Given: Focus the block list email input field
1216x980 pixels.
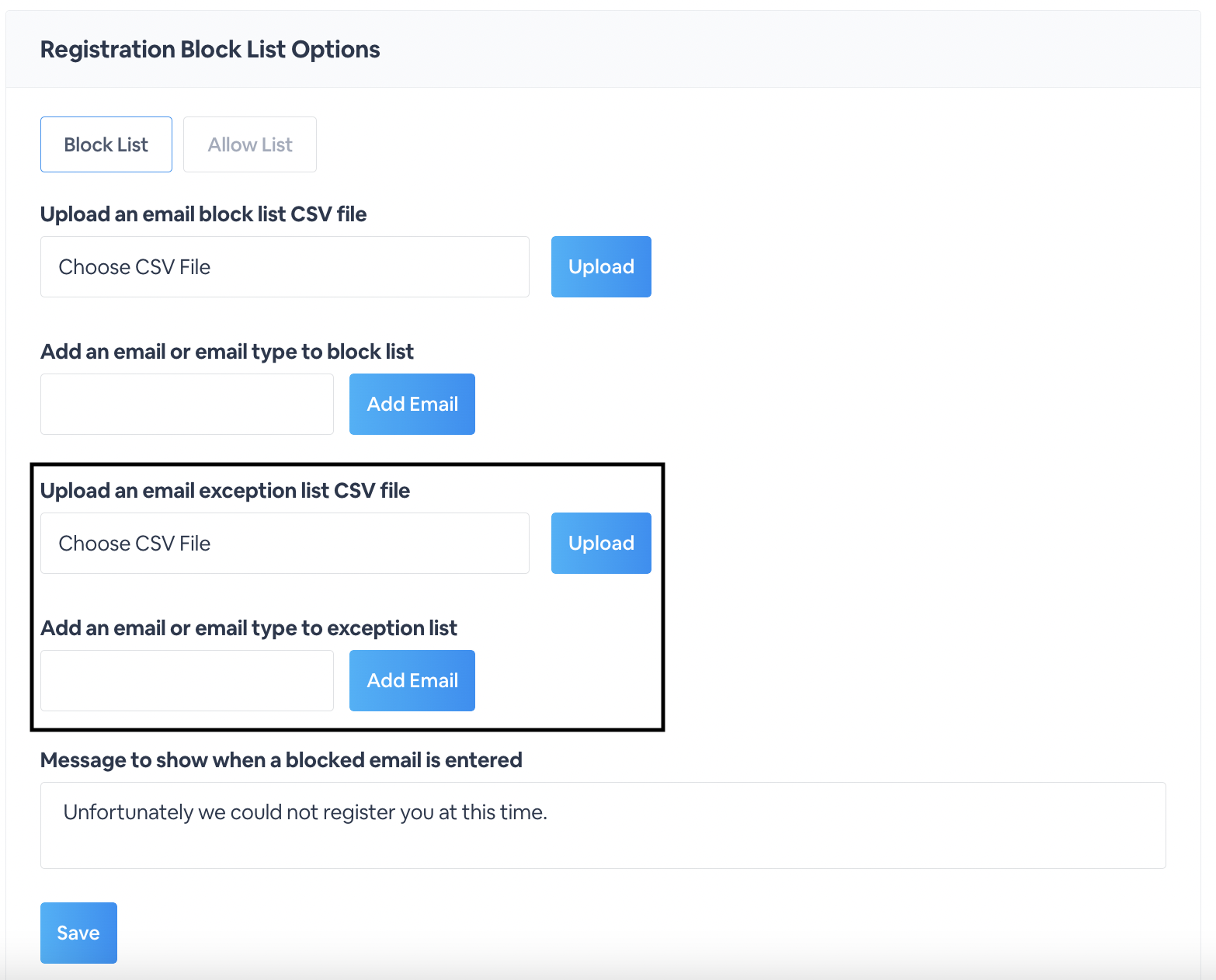Looking at the screenshot, I should [187, 404].
